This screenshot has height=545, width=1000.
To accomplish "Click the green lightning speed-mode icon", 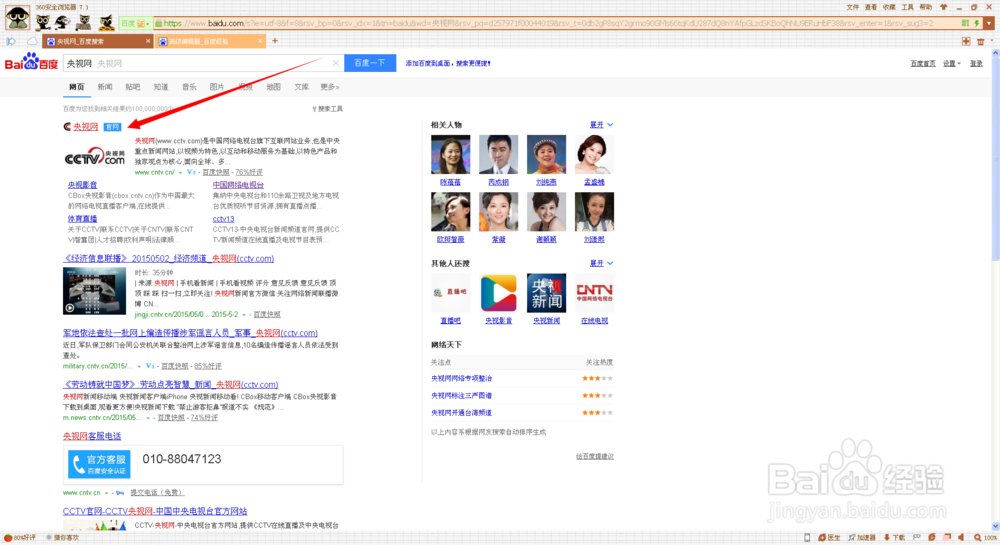I will pos(976,23).
